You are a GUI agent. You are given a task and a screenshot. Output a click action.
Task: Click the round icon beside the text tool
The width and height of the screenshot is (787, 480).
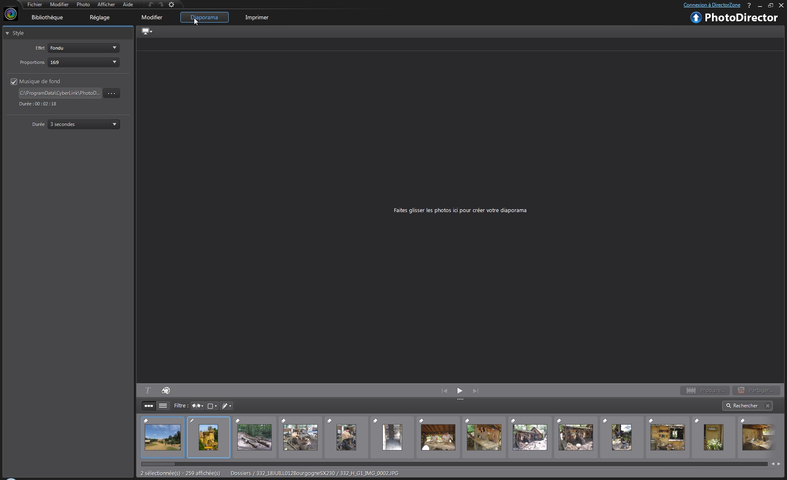point(166,390)
